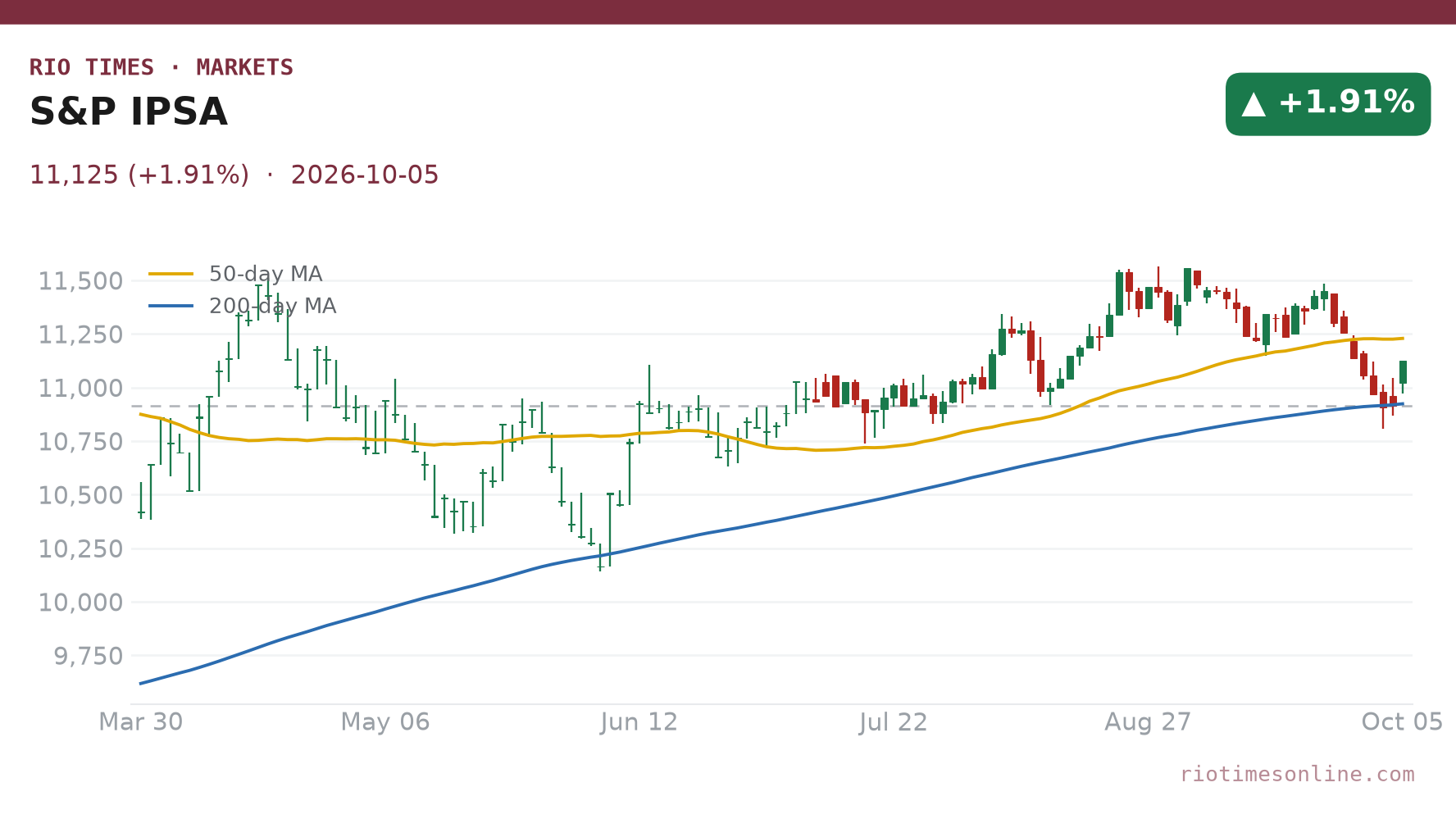Click the 10,000 y-axis label

tap(80, 603)
